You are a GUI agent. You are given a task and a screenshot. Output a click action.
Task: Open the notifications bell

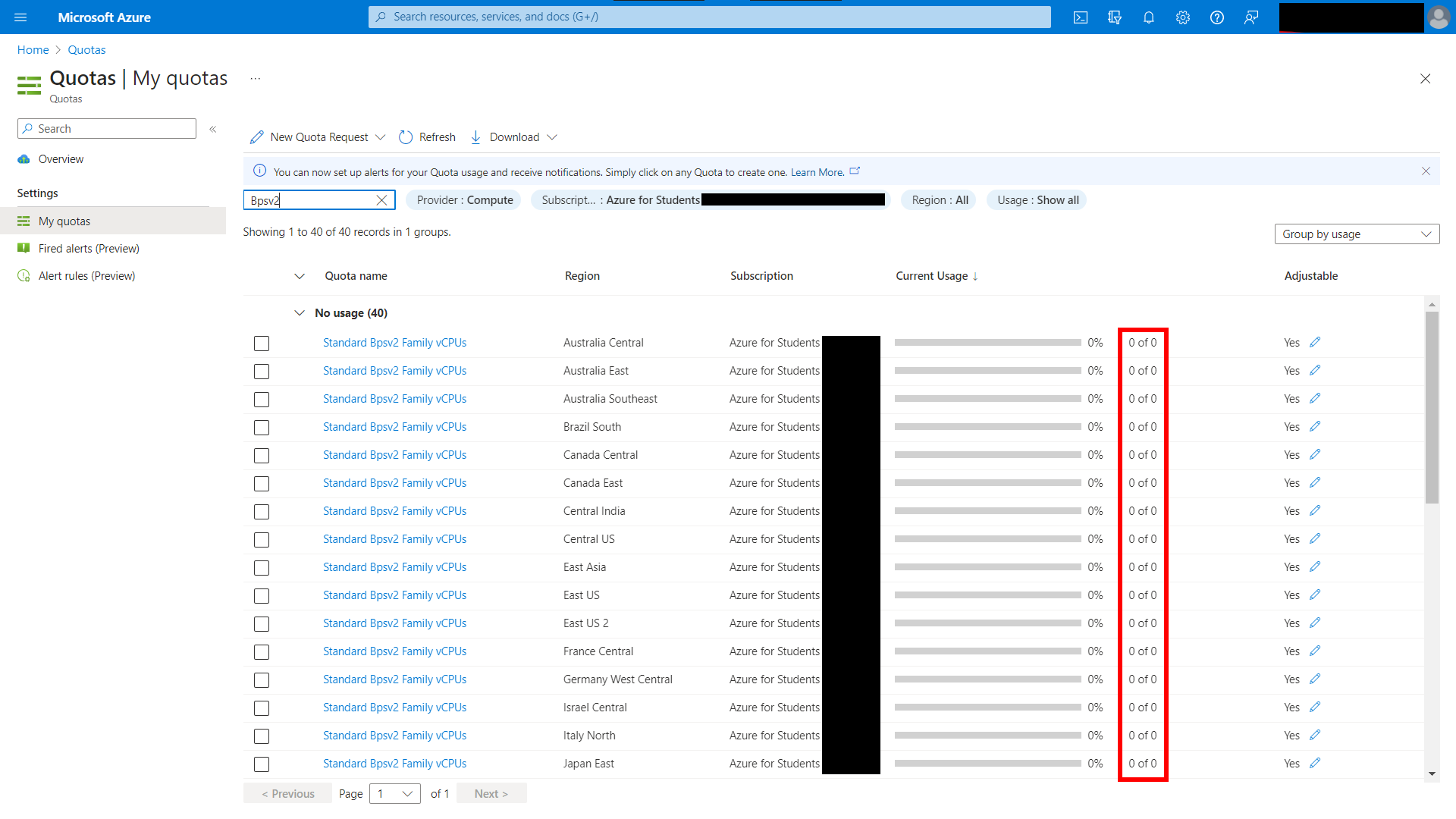(1149, 17)
